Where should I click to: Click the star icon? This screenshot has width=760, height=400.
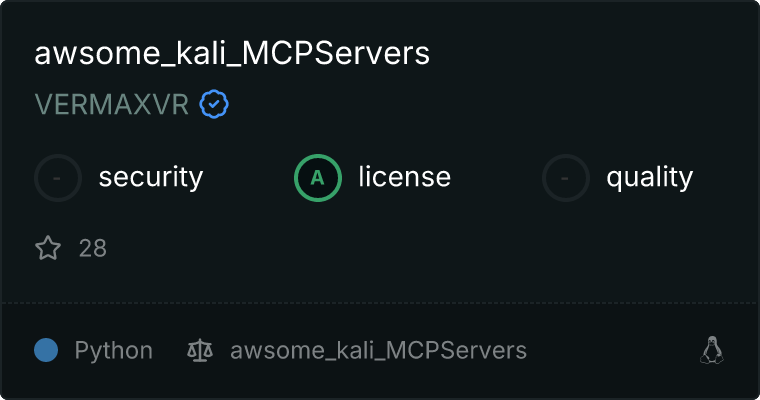[48, 248]
